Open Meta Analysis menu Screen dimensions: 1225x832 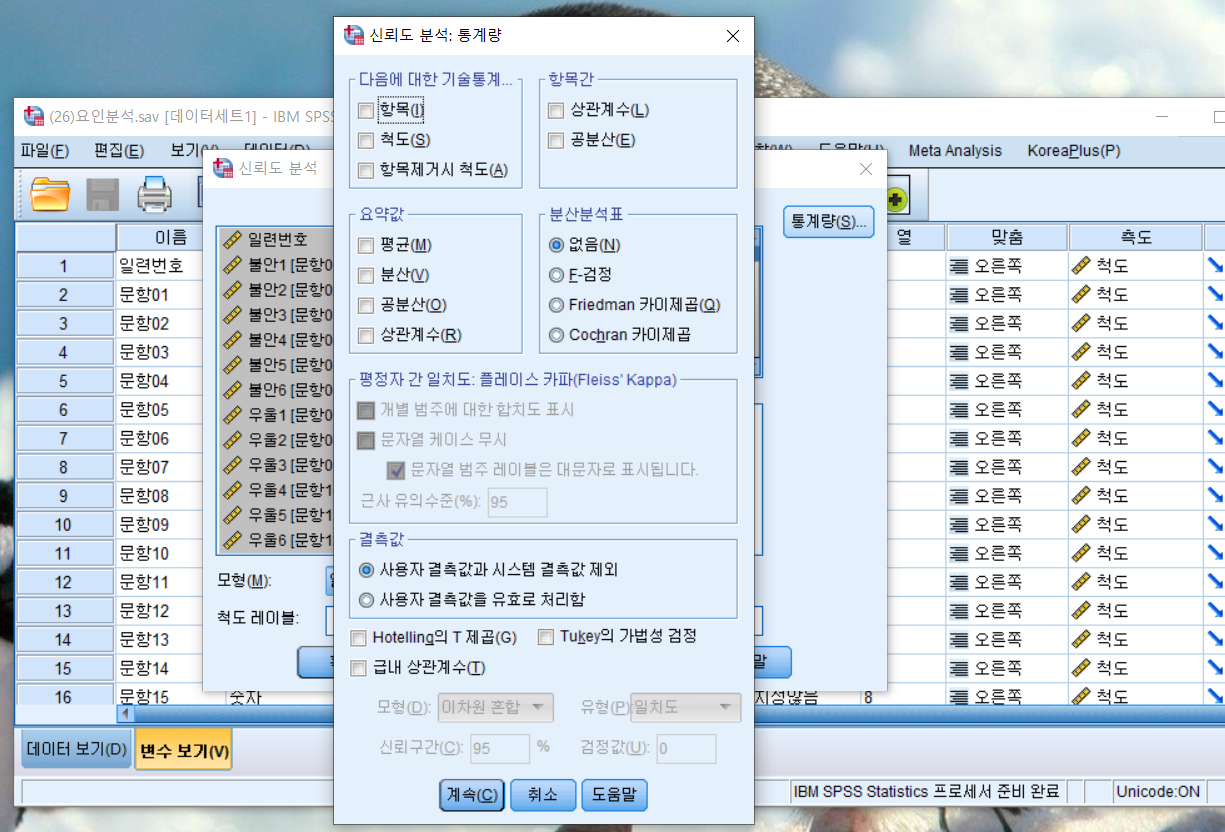click(955, 151)
